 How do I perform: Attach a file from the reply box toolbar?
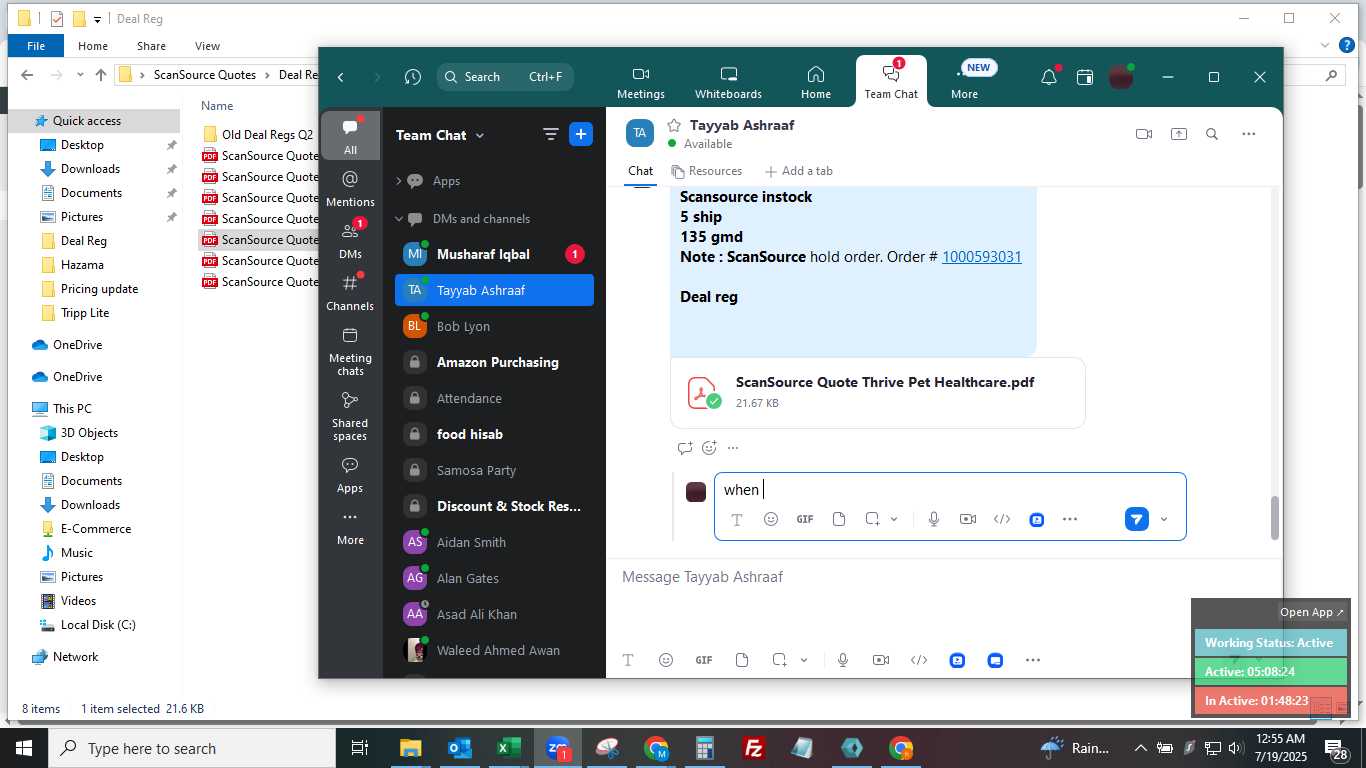pyautogui.click(x=839, y=519)
